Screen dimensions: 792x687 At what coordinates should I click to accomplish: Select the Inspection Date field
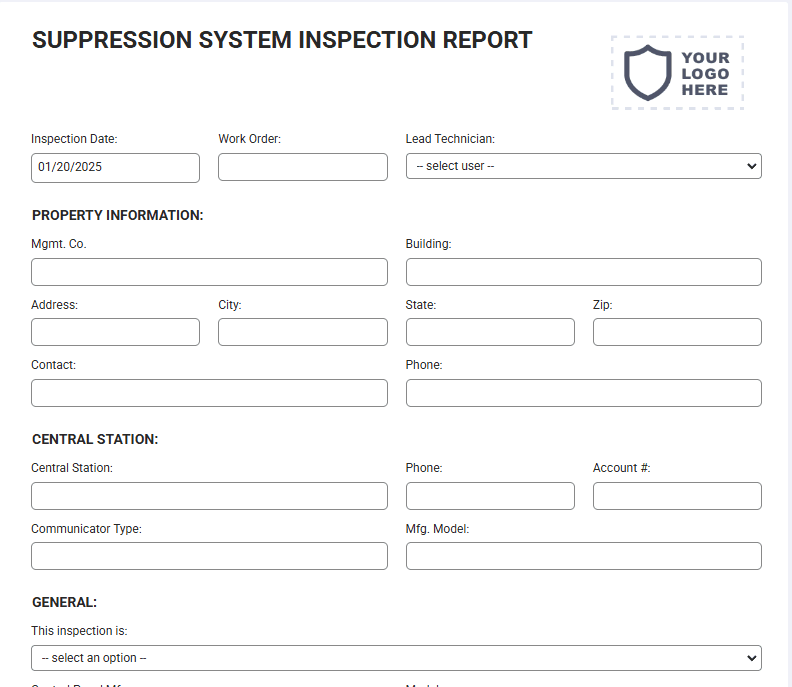[115, 168]
